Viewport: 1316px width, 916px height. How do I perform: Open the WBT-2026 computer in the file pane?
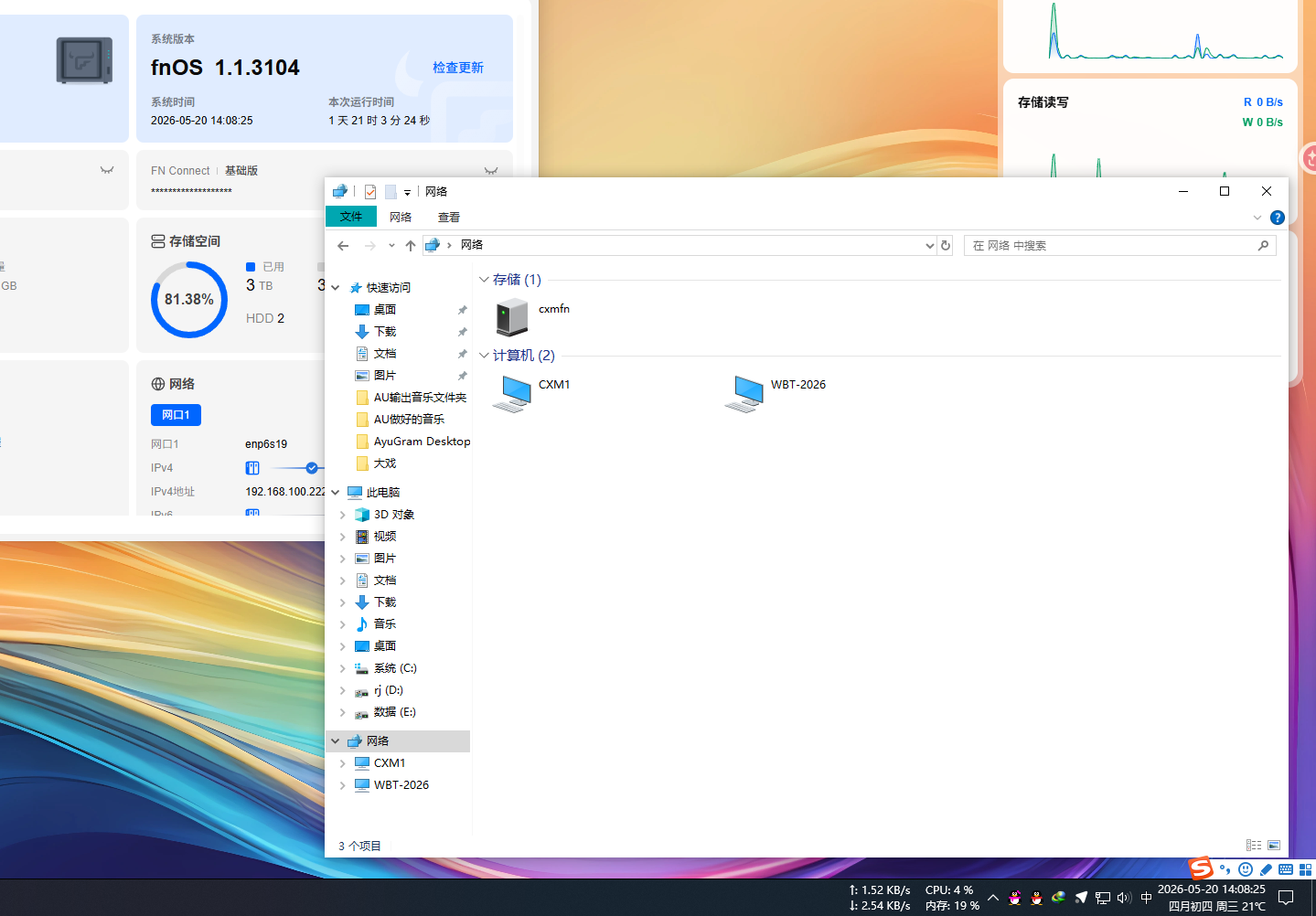click(744, 393)
